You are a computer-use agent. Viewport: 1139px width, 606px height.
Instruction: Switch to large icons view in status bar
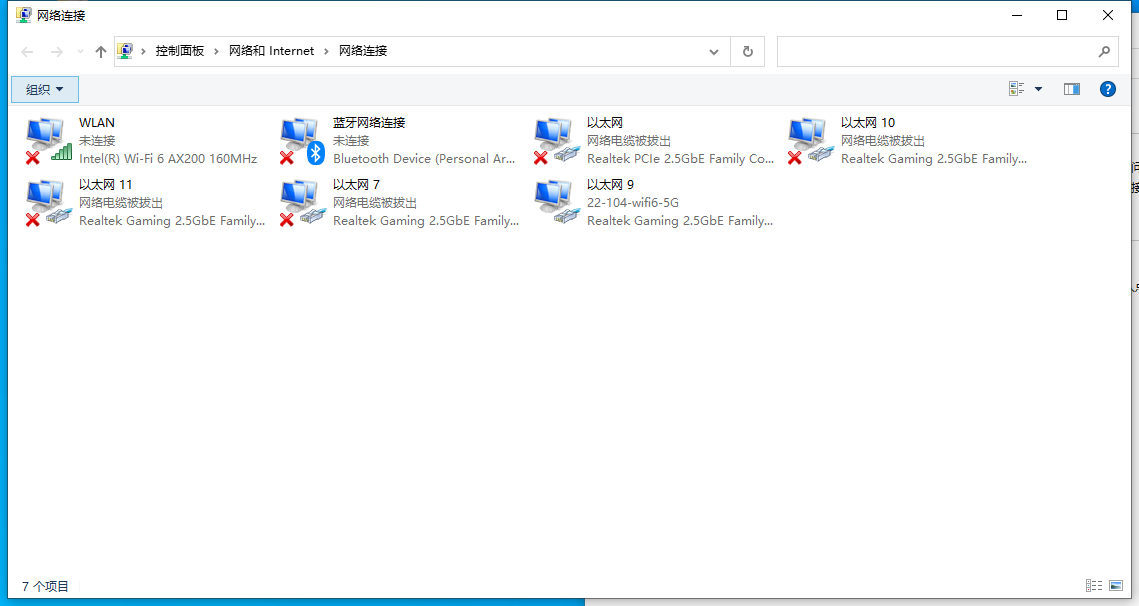[1116, 586]
